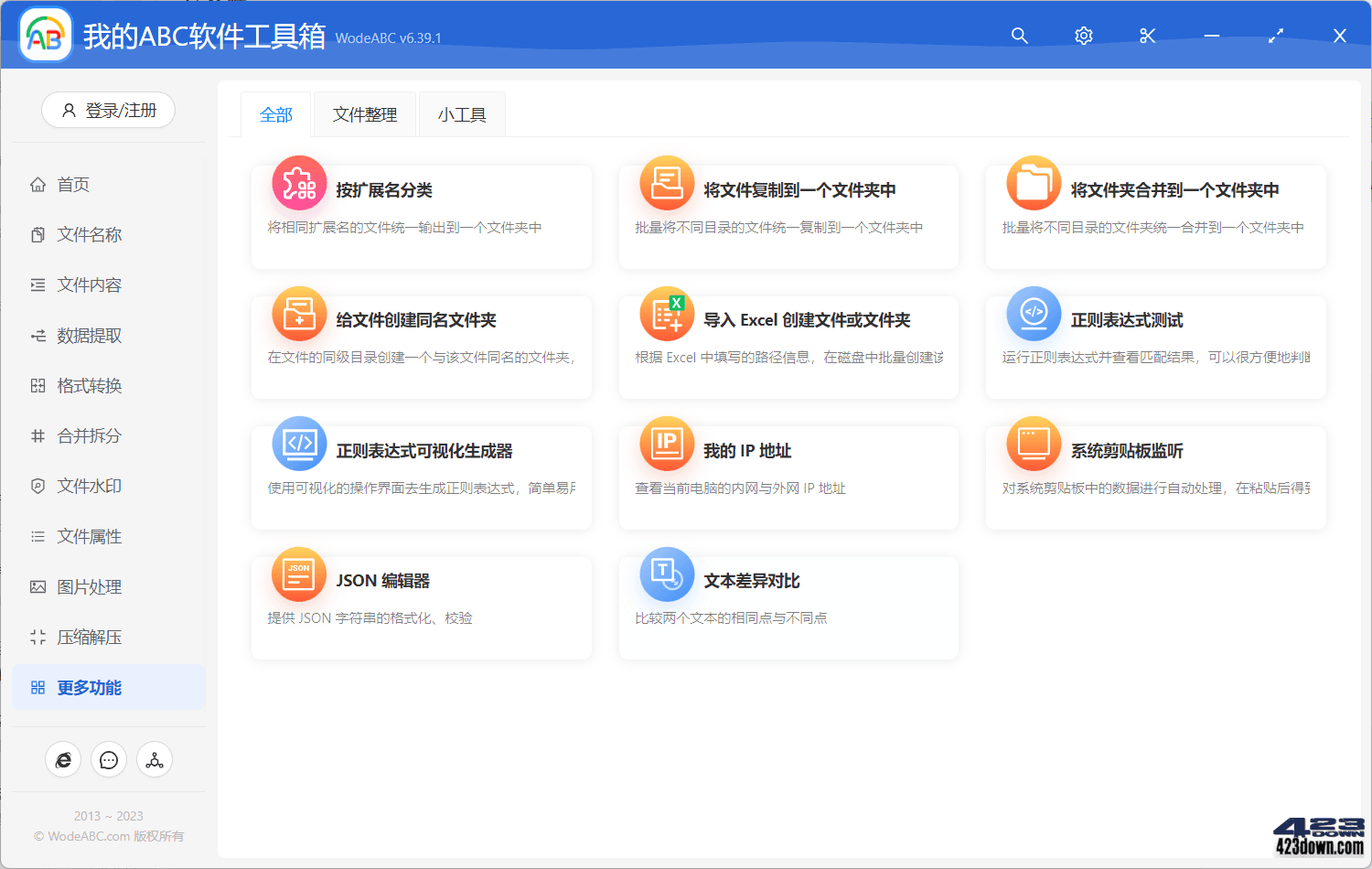1372x869 pixels.
Task: Switch to the 文件整理 tab
Action: coord(364,113)
